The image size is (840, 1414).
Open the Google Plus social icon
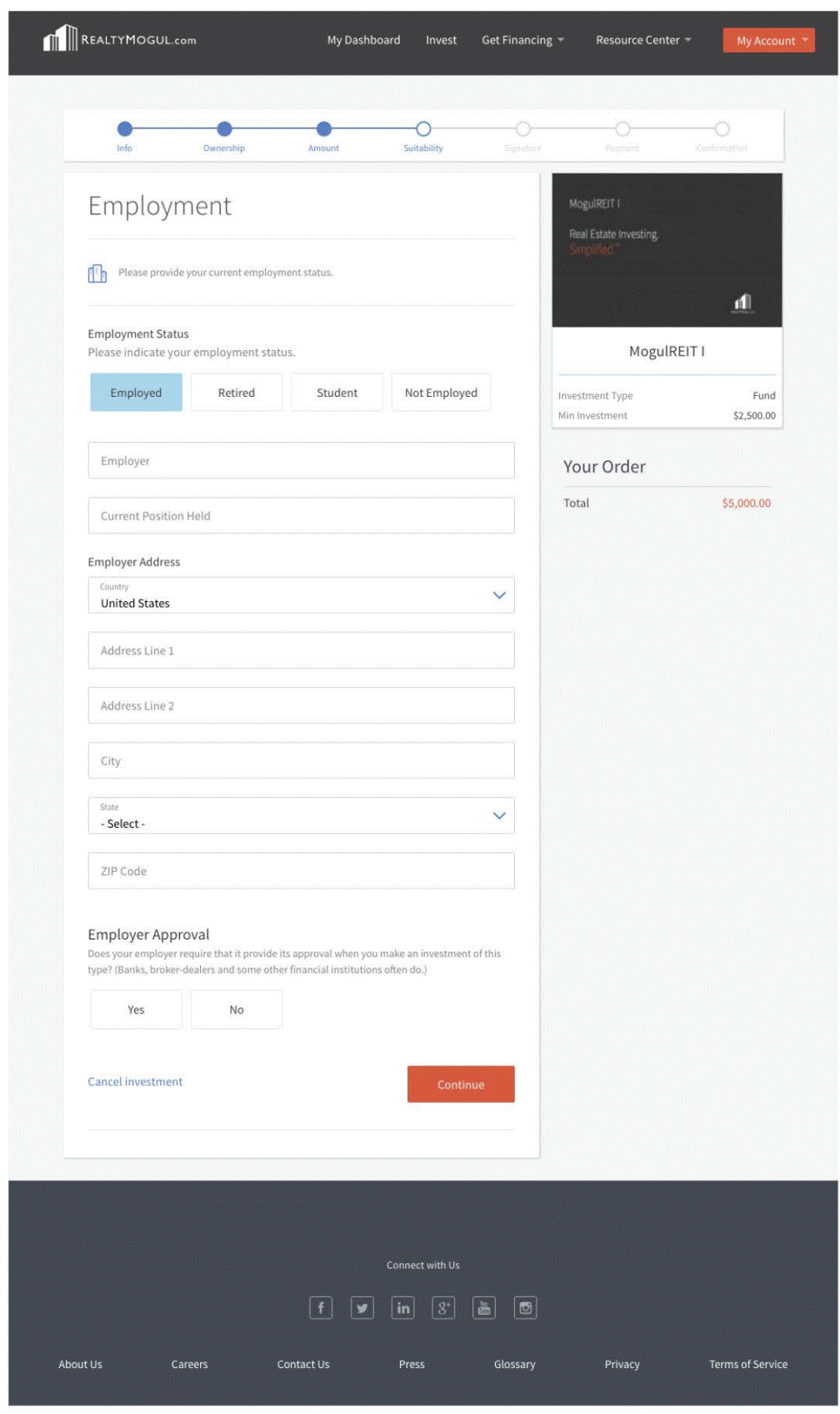click(443, 1307)
